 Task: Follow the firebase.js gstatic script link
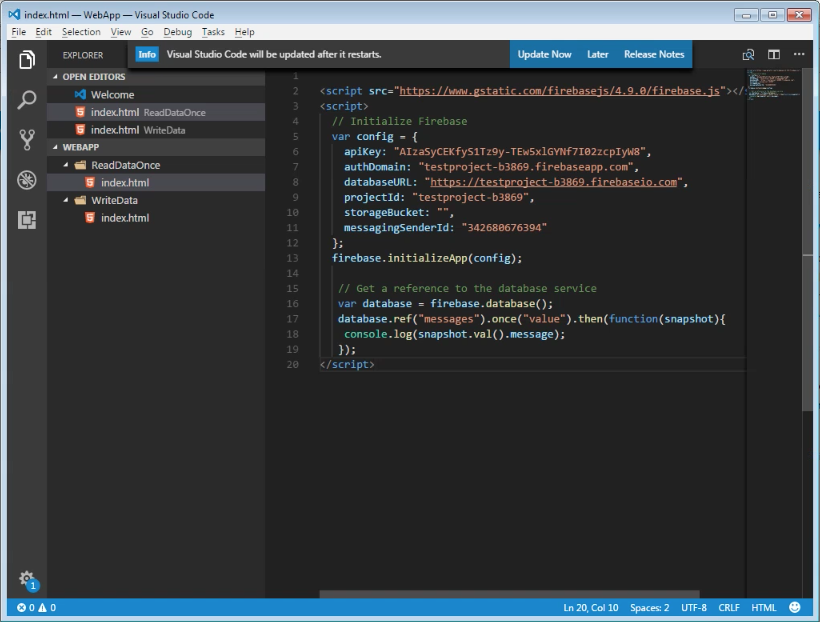pyautogui.click(x=559, y=91)
